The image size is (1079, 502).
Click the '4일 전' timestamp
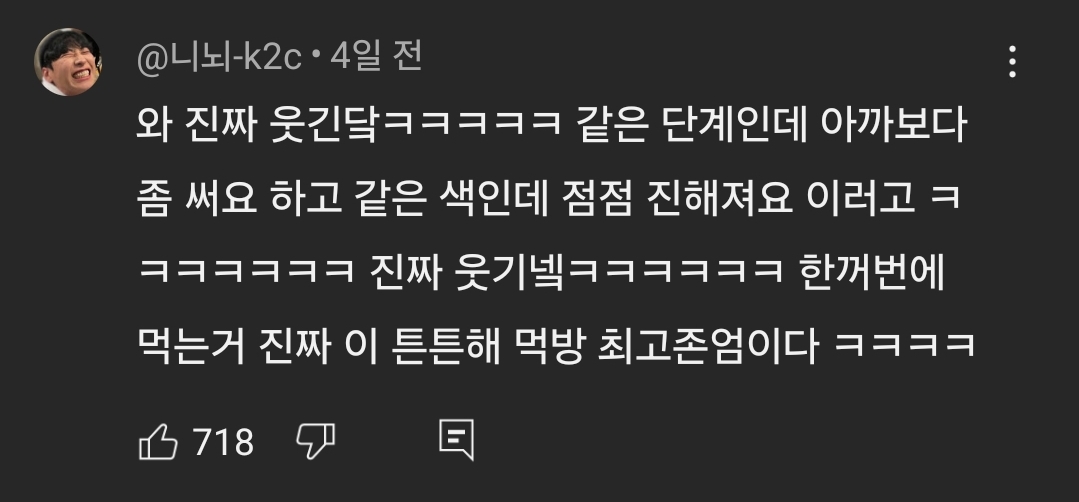376,58
